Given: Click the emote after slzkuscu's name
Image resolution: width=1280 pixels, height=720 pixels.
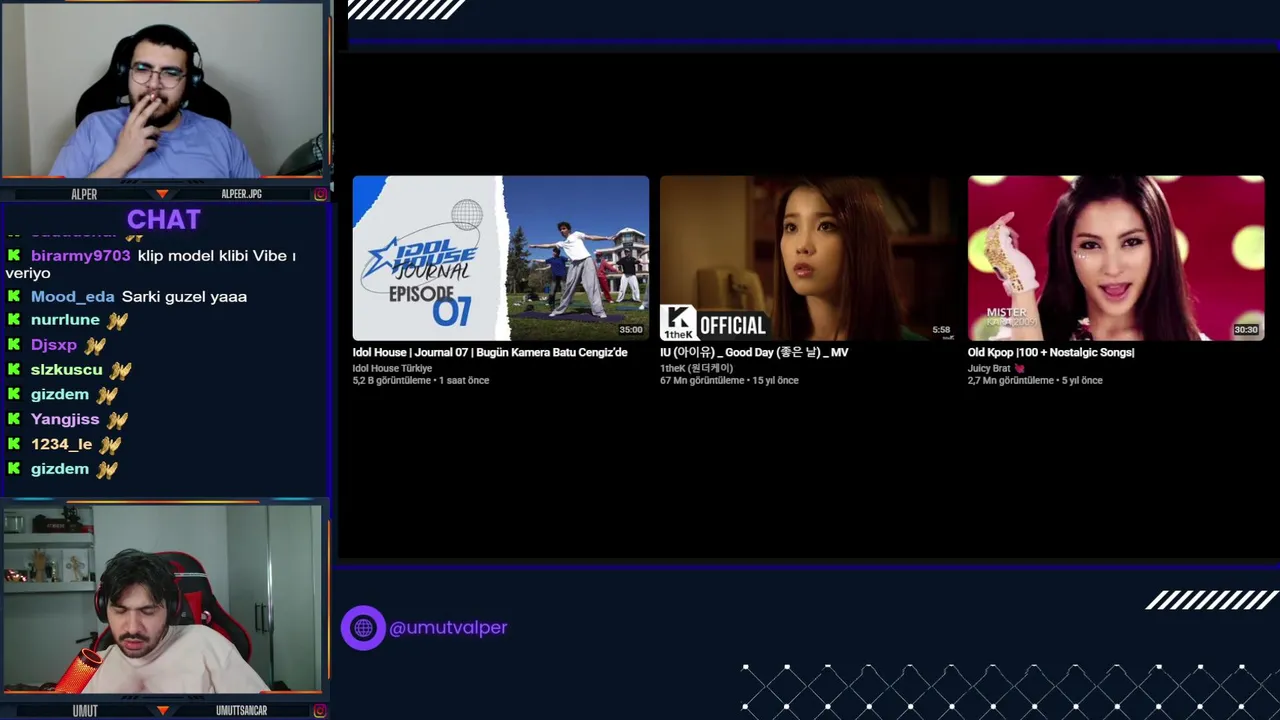Looking at the screenshot, I should tap(120, 370).
